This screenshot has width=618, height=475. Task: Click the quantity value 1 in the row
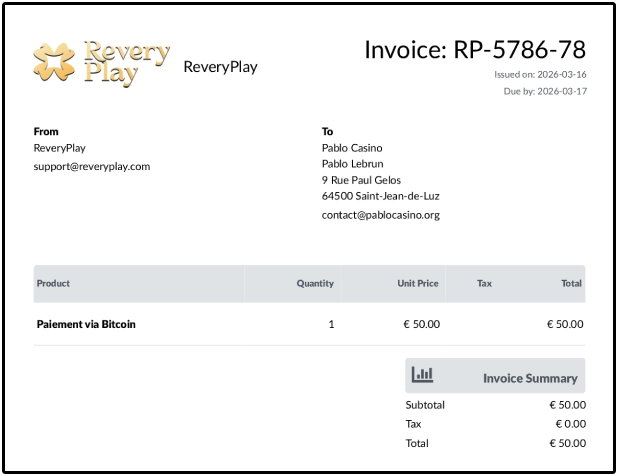click(x=331, y=324)
